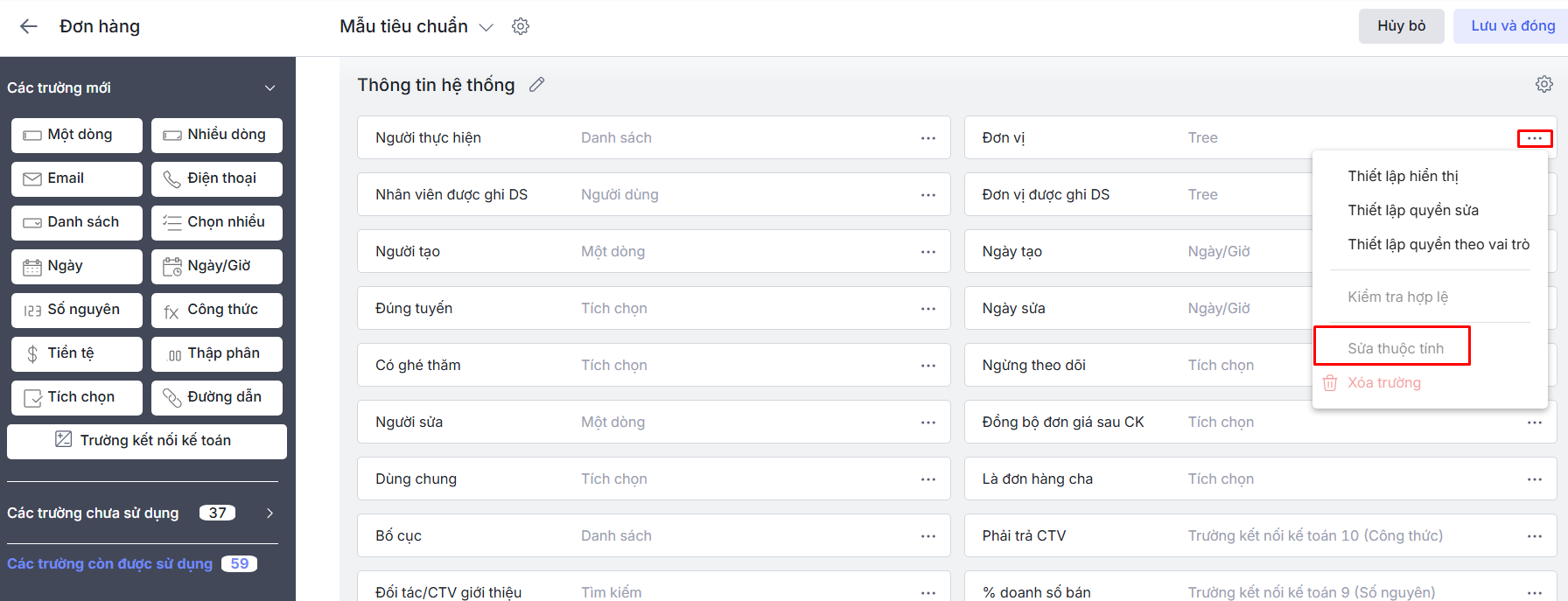Expand Các trường chưa sử dụng list
1568x601 pixels.
click(x=269, y=513)
